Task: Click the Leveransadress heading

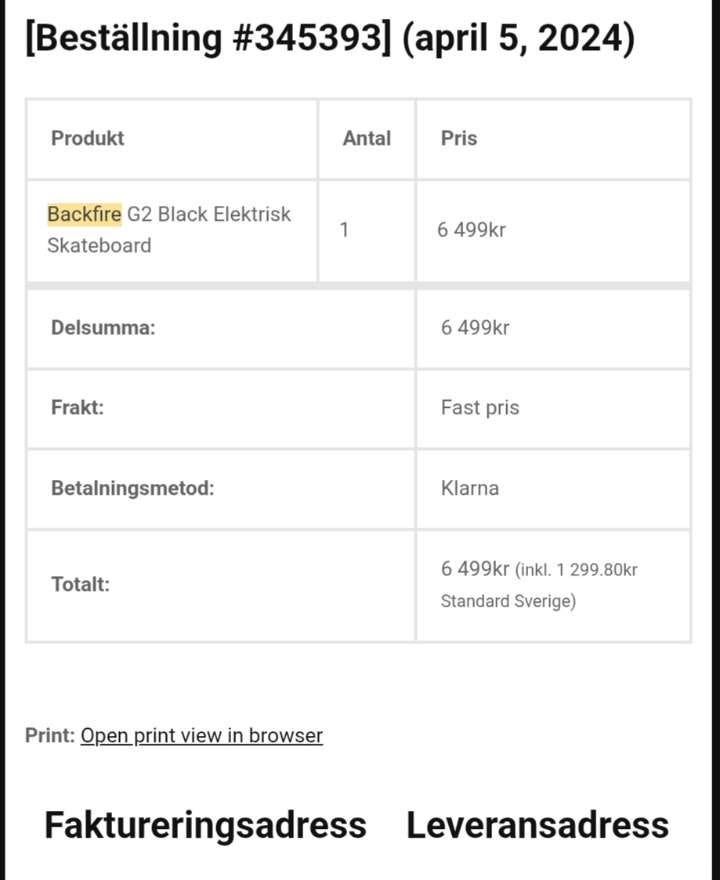Action: pos(537,825)
